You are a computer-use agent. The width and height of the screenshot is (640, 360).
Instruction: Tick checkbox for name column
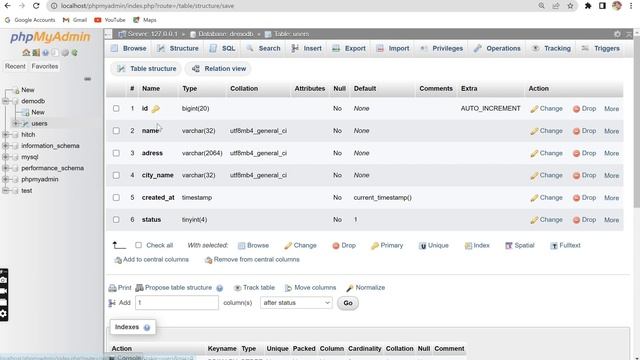pos(116,131)
